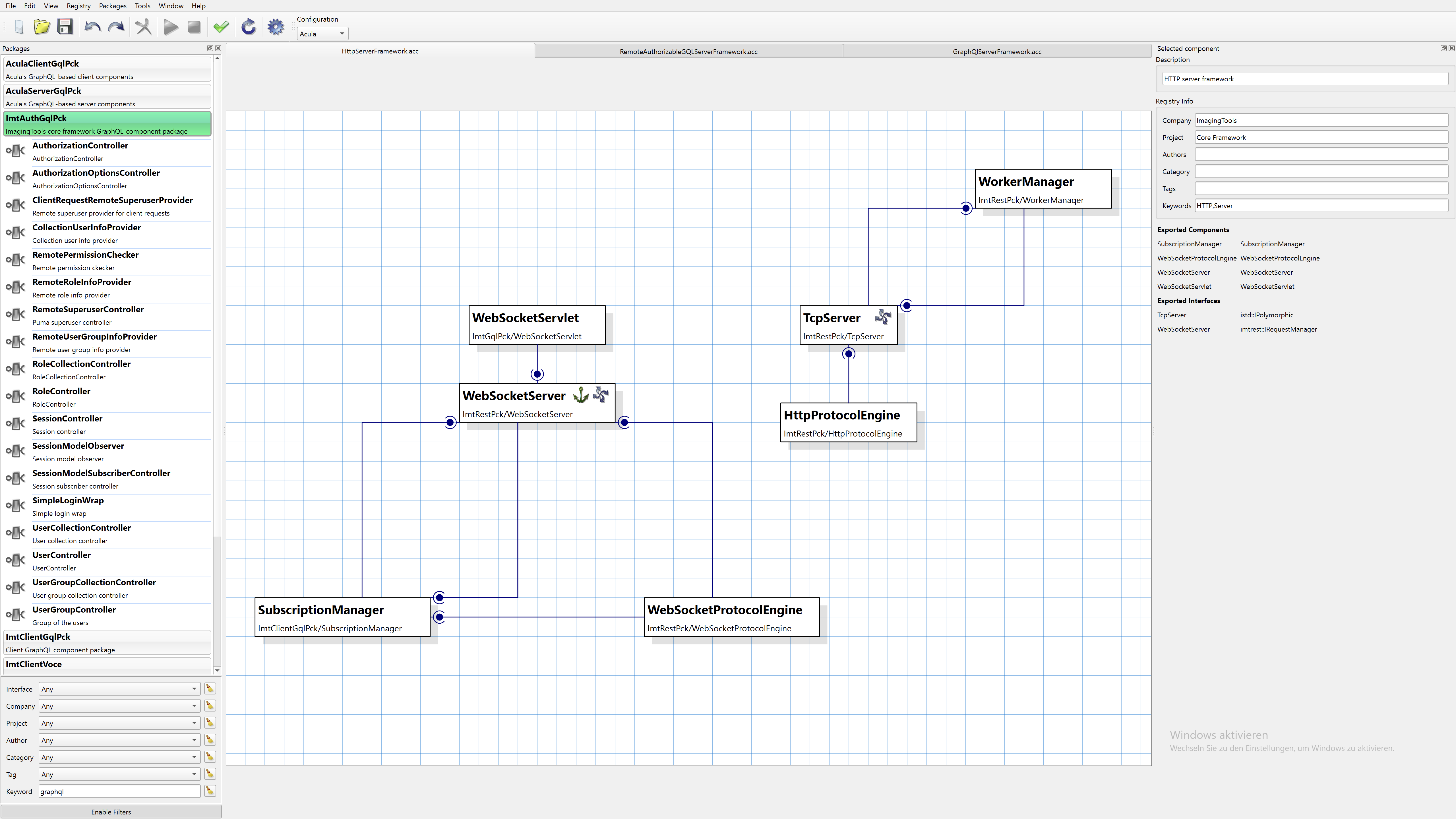Switch to GraphQlServerFramework.acc tab

[996, 51]
